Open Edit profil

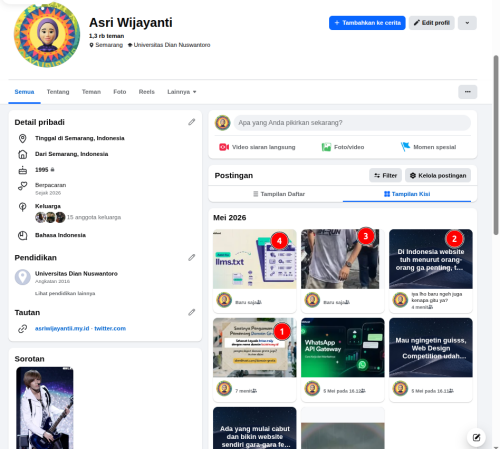tap(432, 23)
